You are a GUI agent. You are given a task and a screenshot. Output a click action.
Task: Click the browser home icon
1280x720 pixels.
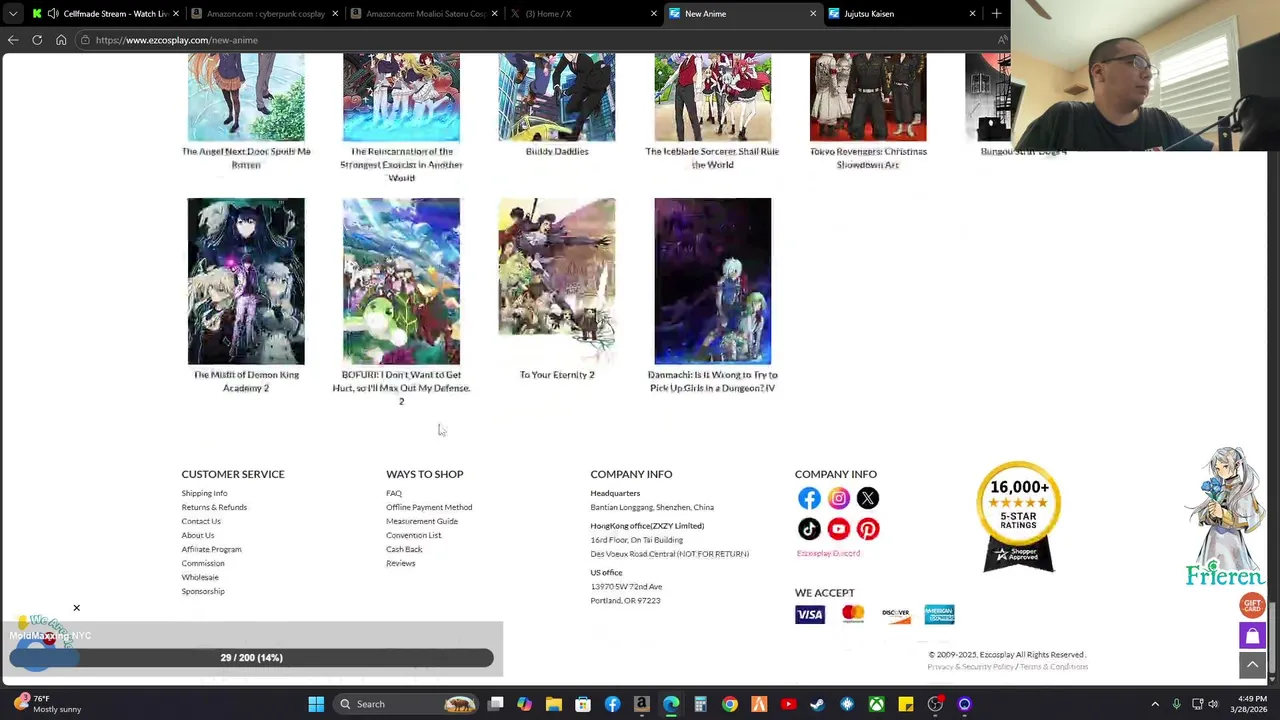coord(61,40)
